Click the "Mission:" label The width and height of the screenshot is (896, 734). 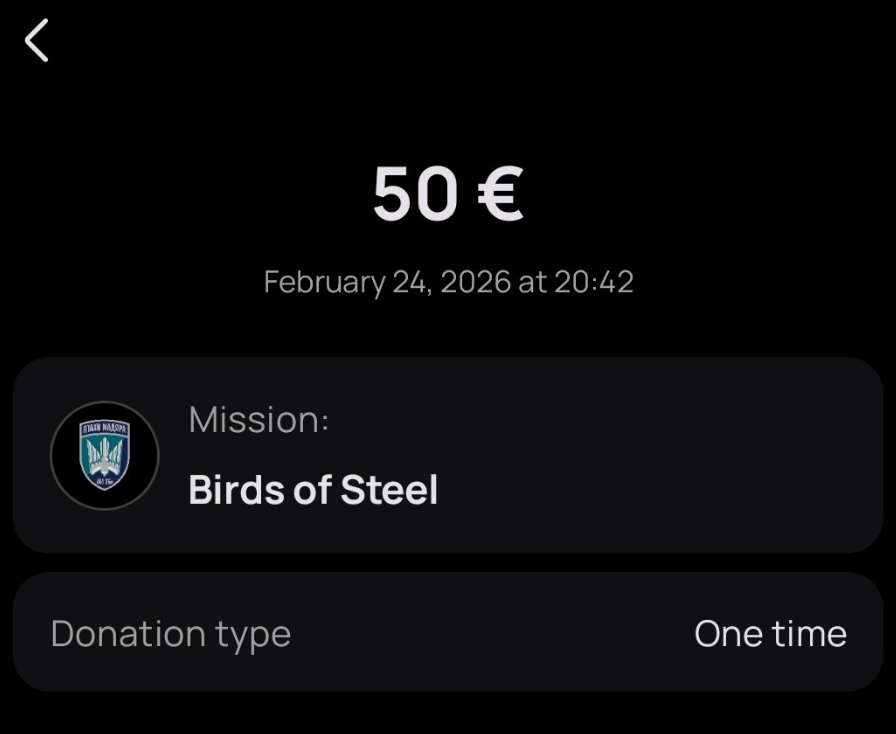click(258, 420)
